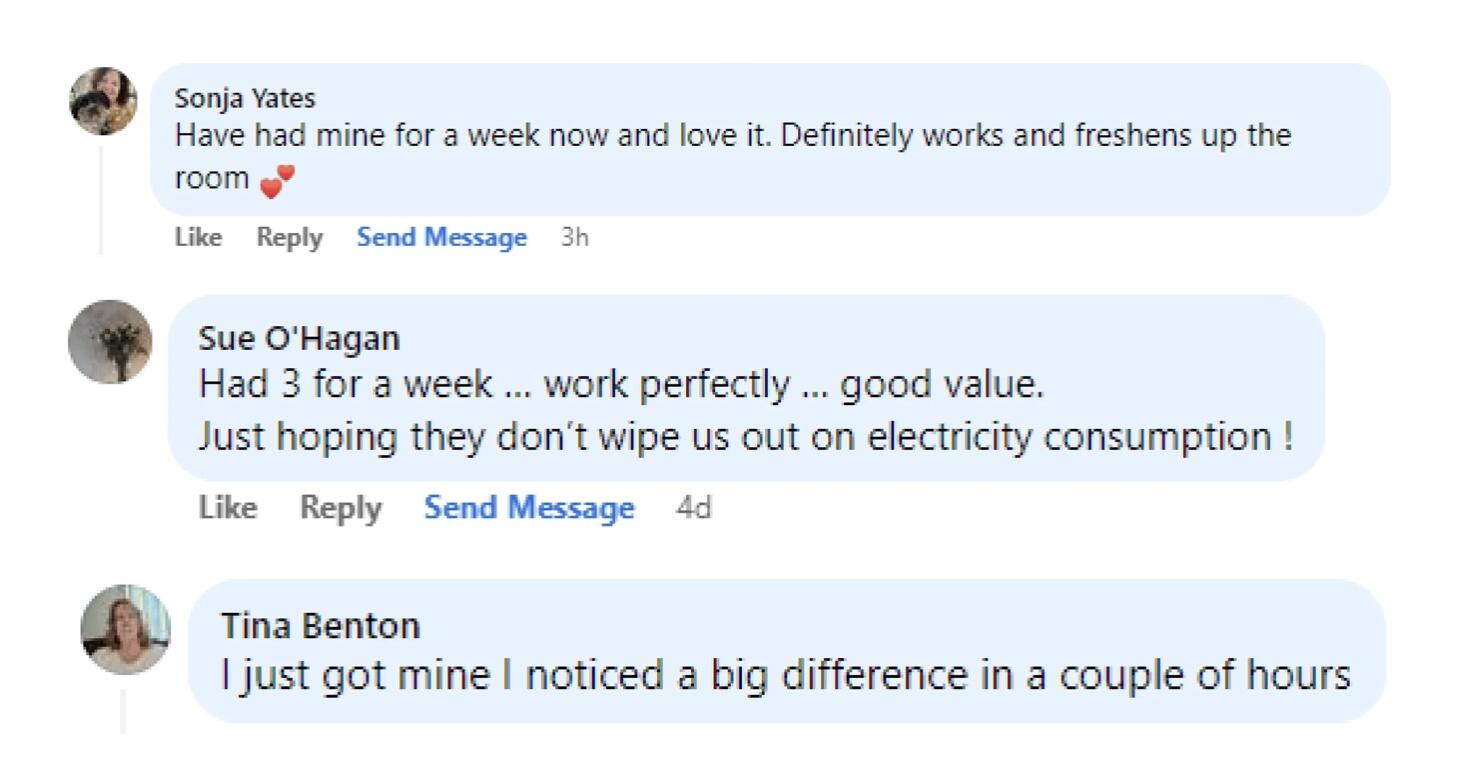The image size is (1470, 778).
Task: Click Sonja's comment text about freshening the room
Action: pos(733,136)
